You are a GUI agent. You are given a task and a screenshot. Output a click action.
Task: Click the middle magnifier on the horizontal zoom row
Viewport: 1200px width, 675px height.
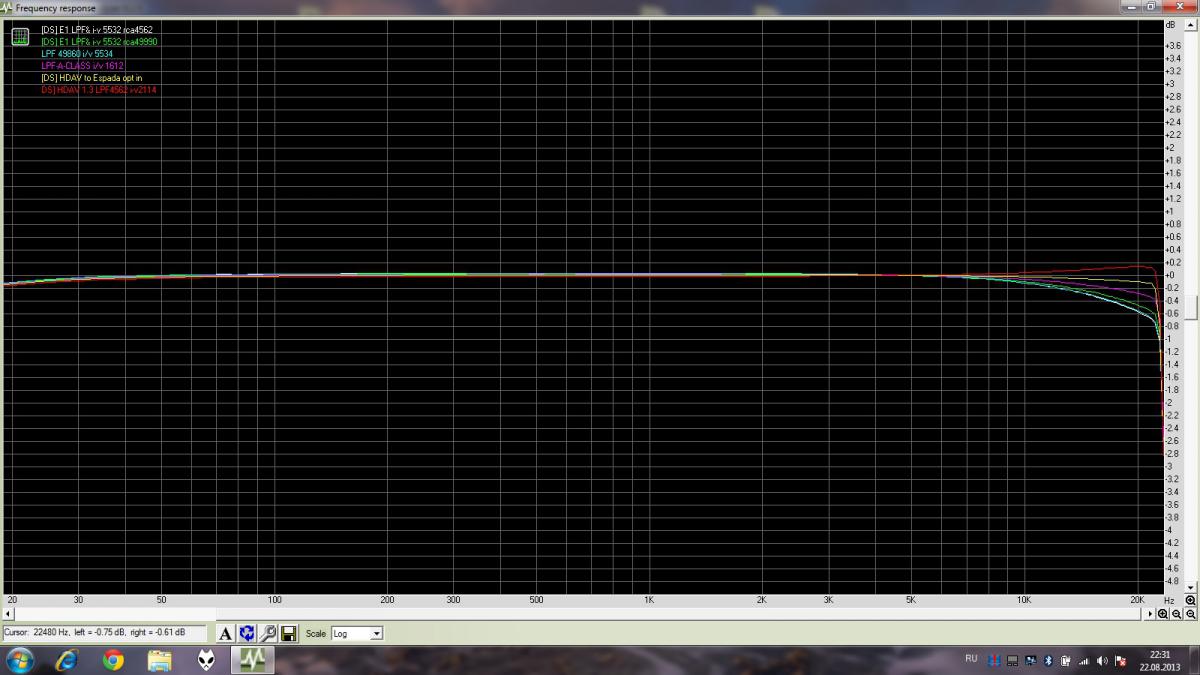1177,614
